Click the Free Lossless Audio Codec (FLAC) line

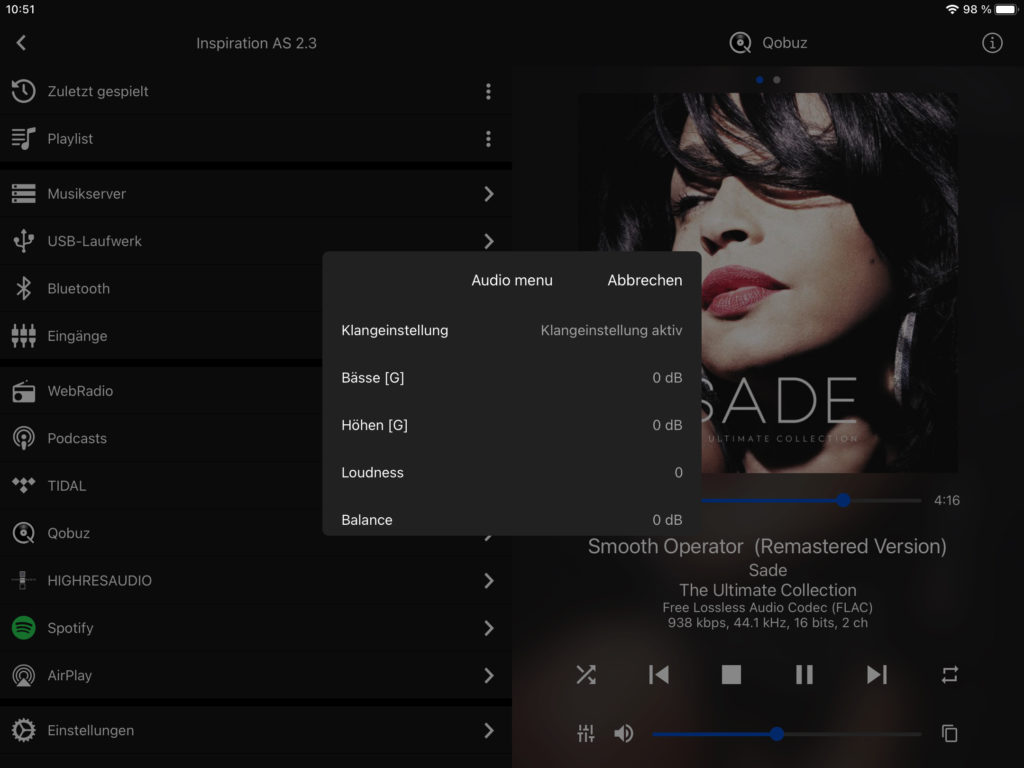[x=767, y=607]
